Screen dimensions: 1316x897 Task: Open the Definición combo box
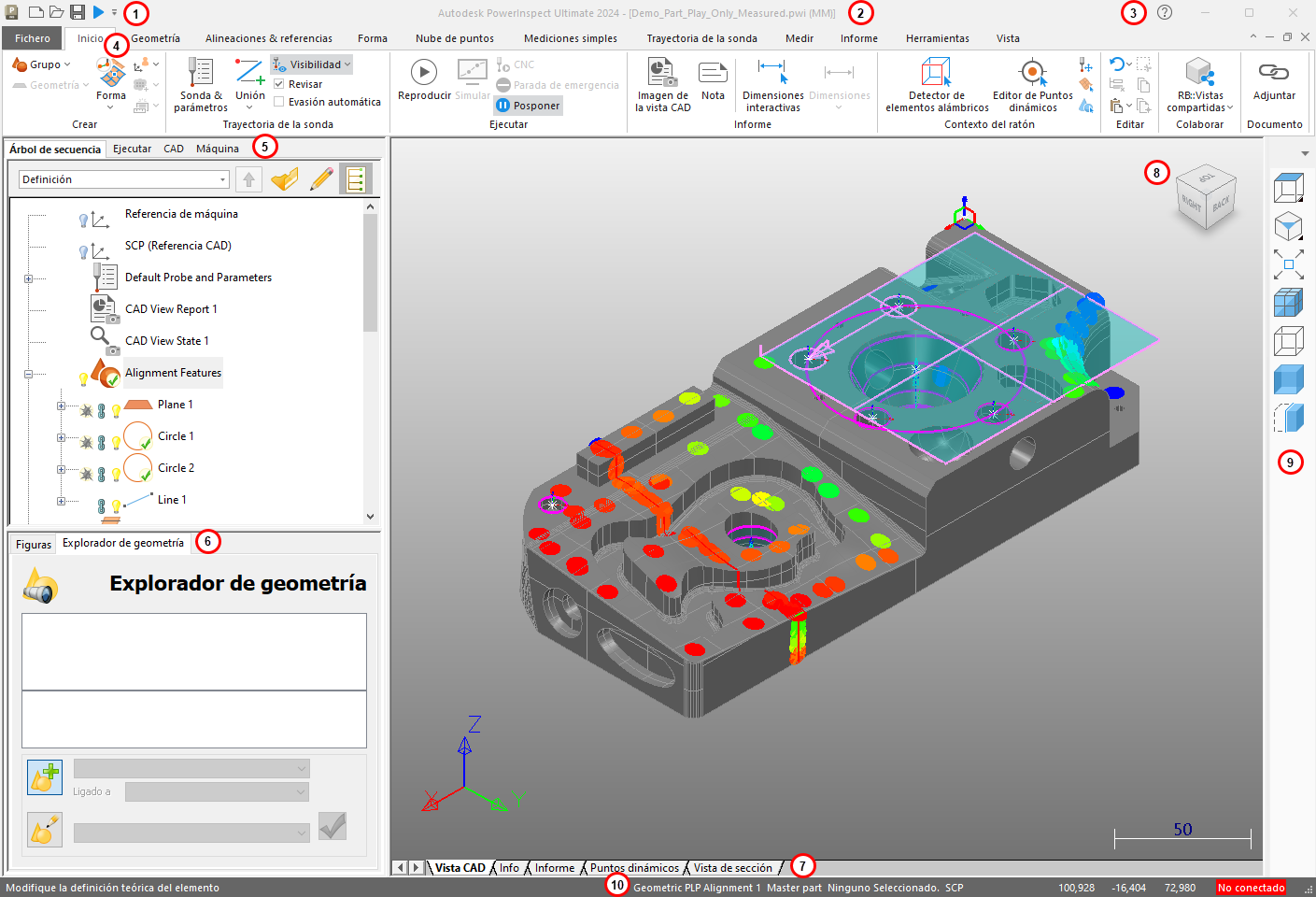(124, 179)
